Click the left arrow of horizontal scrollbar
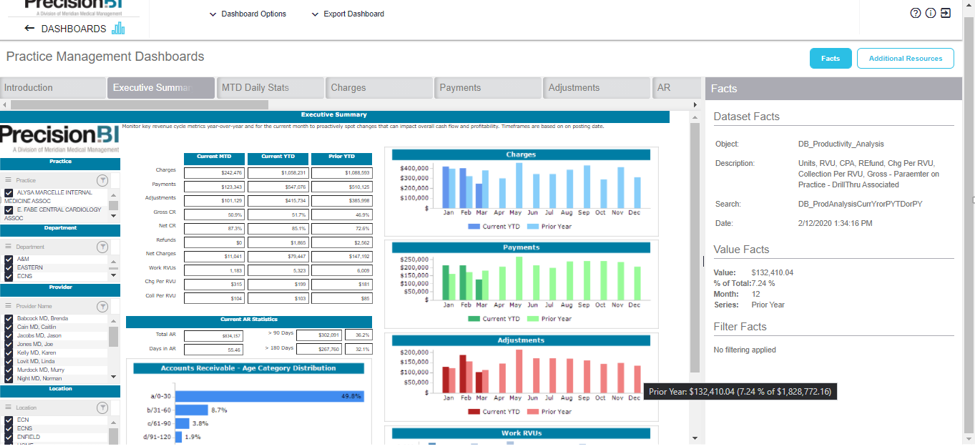The image size is (975, 445). (4, 104)
